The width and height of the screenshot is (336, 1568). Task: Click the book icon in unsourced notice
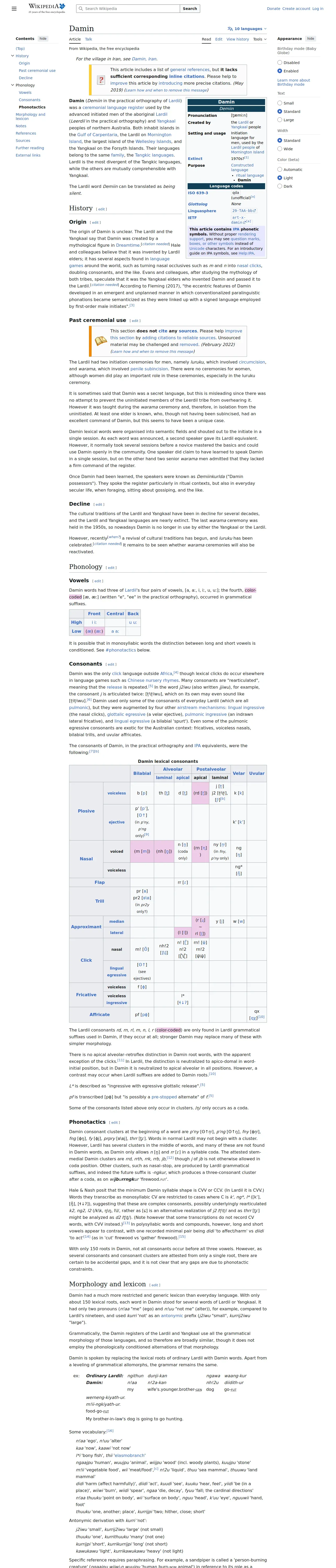tap(101, 341)
